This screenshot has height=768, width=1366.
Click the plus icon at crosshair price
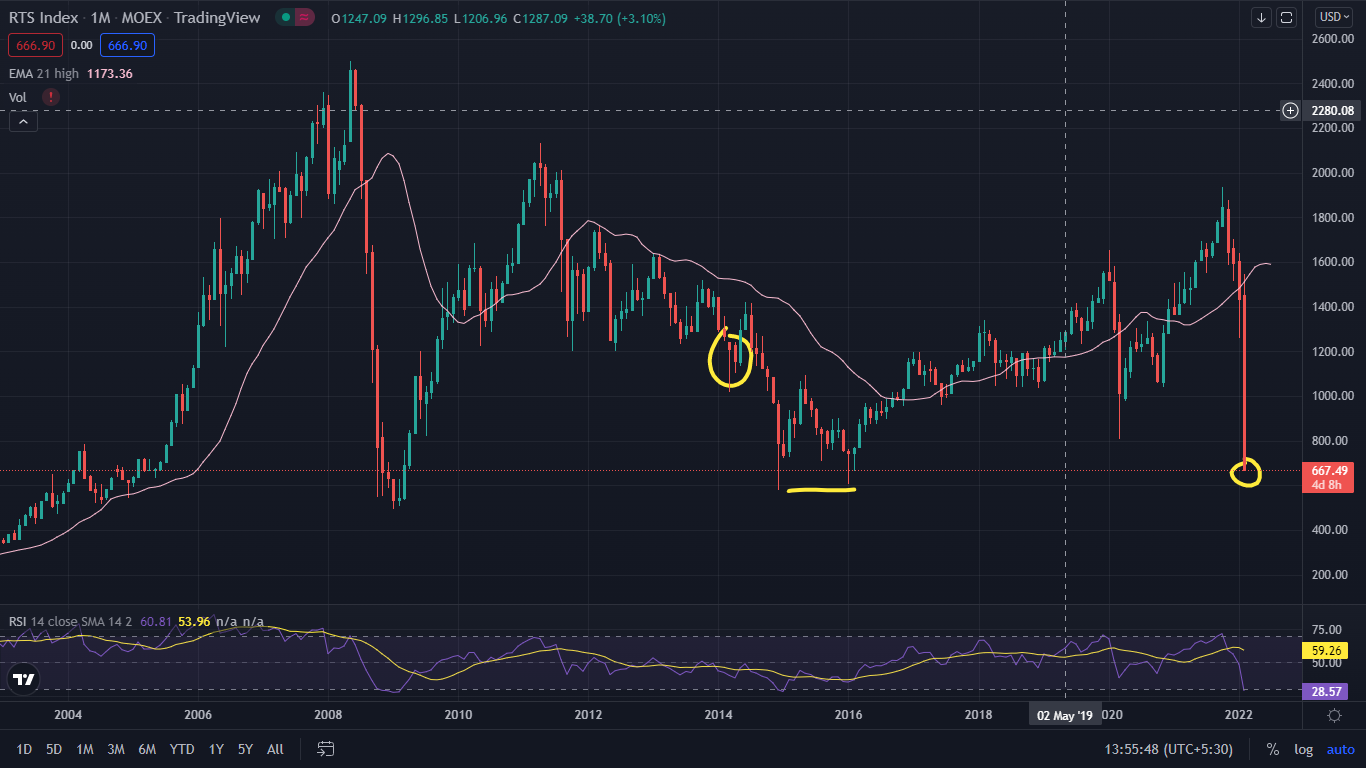[1291, 110]
